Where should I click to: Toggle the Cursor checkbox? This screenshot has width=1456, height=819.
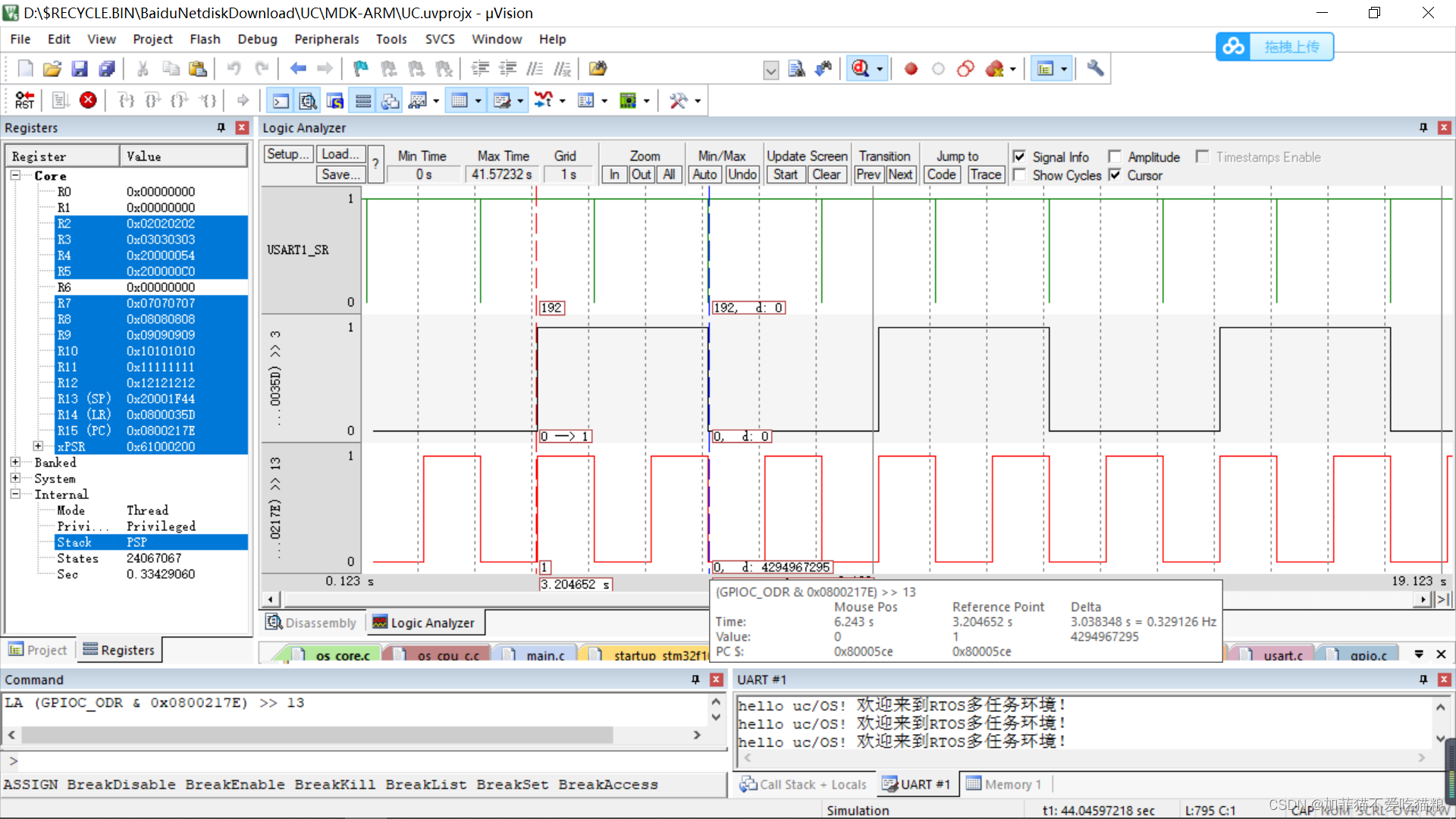(1115, 175)
